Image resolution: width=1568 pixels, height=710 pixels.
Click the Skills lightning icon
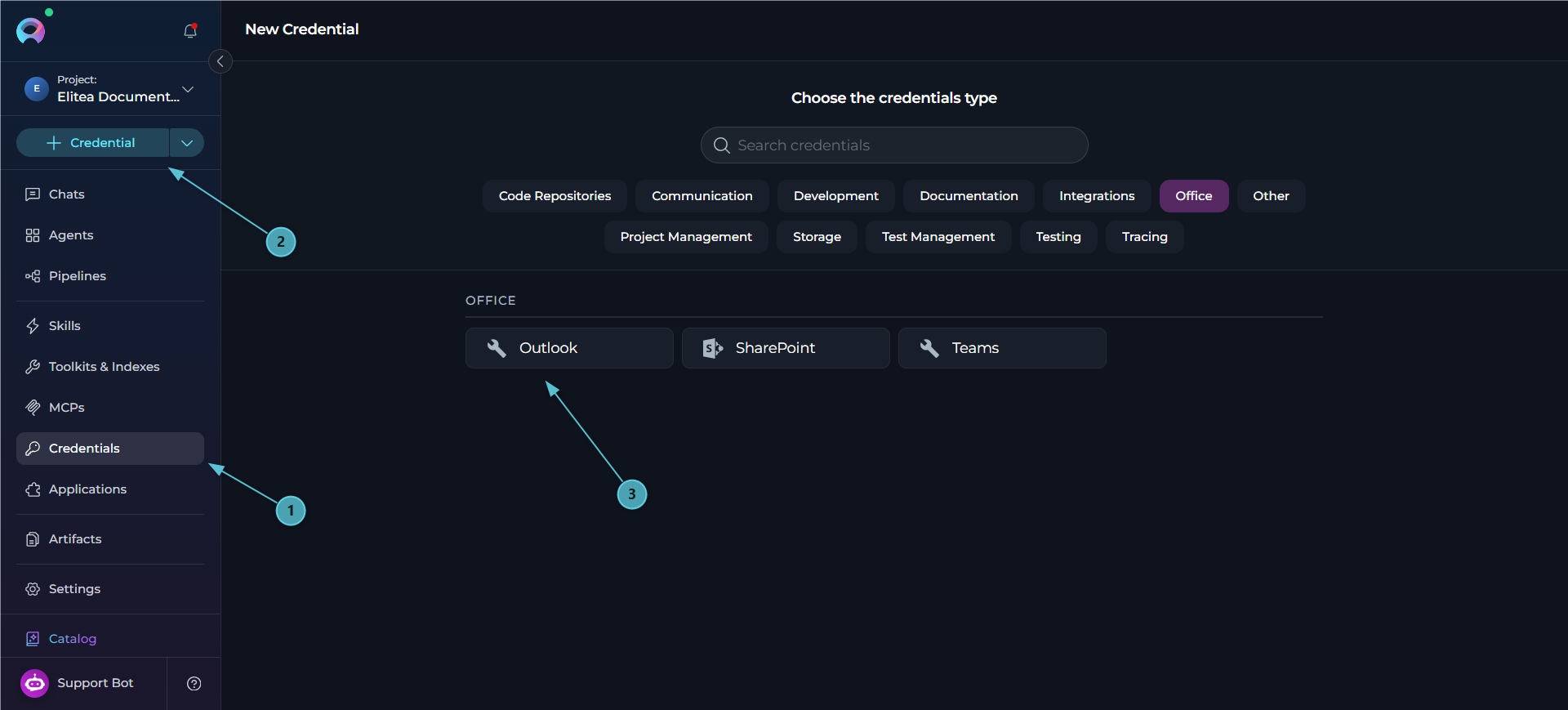click(x=33, y=326)
